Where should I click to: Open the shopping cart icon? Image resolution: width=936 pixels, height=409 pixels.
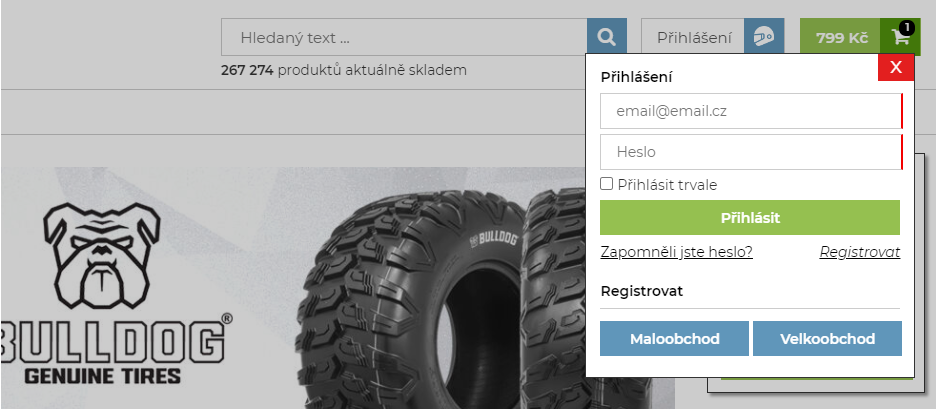click(900, 37)
